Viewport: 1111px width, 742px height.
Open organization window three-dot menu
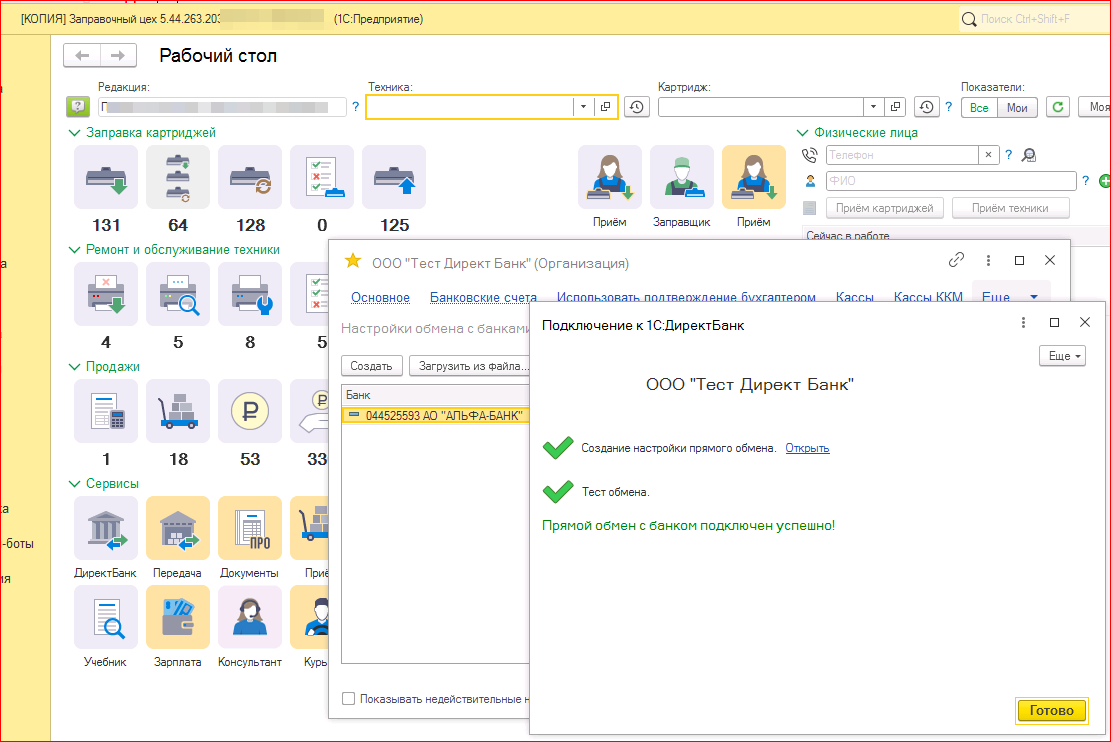point(988,261)
